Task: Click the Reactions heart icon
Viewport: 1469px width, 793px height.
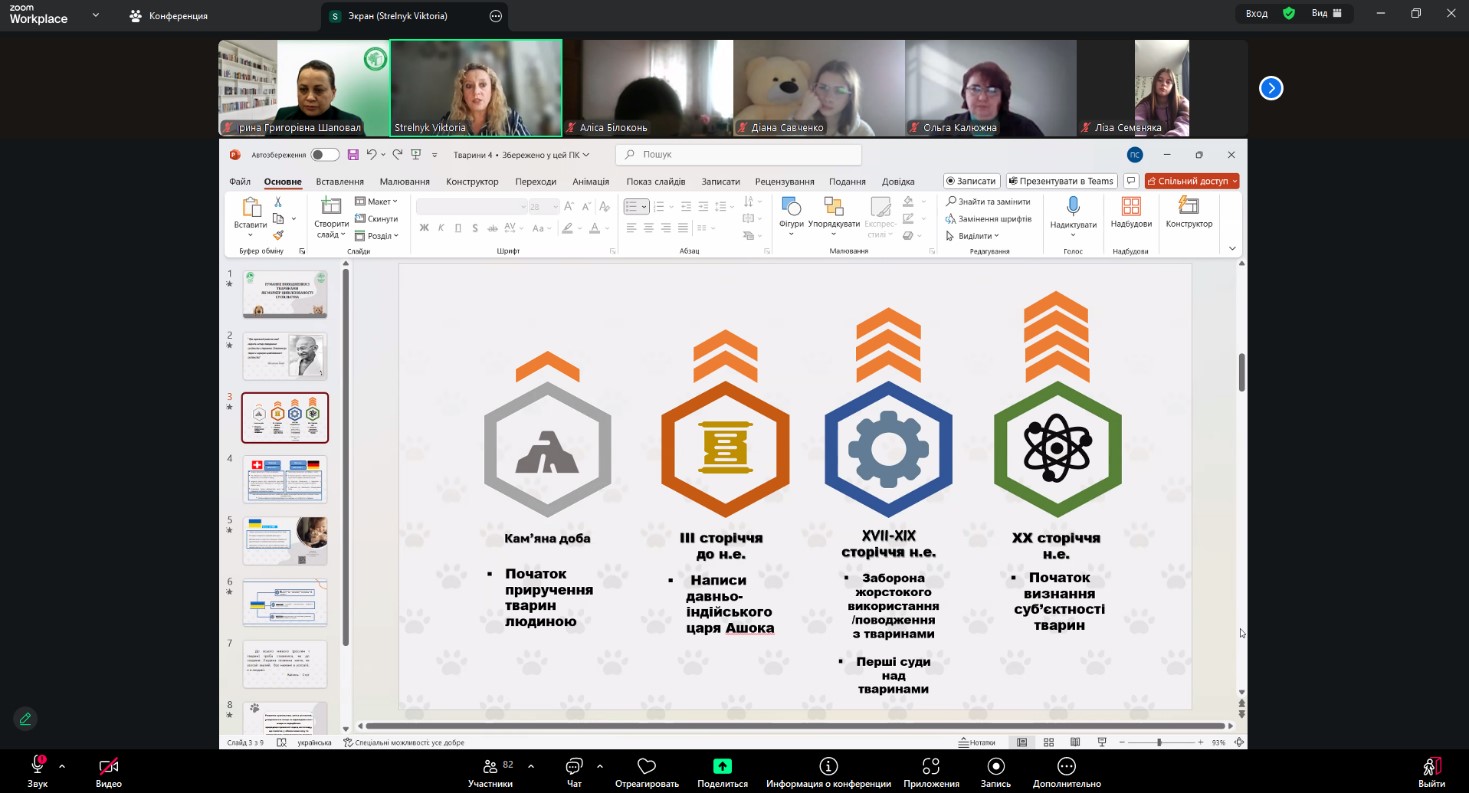Action: [x=646, y=767]
